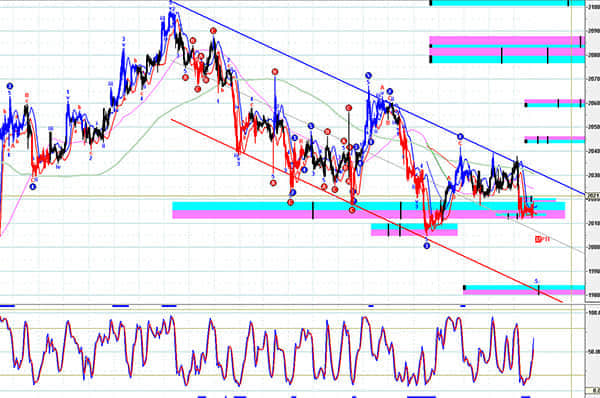The height and width of the screenshot is (398, 600).
Task: Click the long cyan support band mid-chart
Action: (x=368, y=206)
